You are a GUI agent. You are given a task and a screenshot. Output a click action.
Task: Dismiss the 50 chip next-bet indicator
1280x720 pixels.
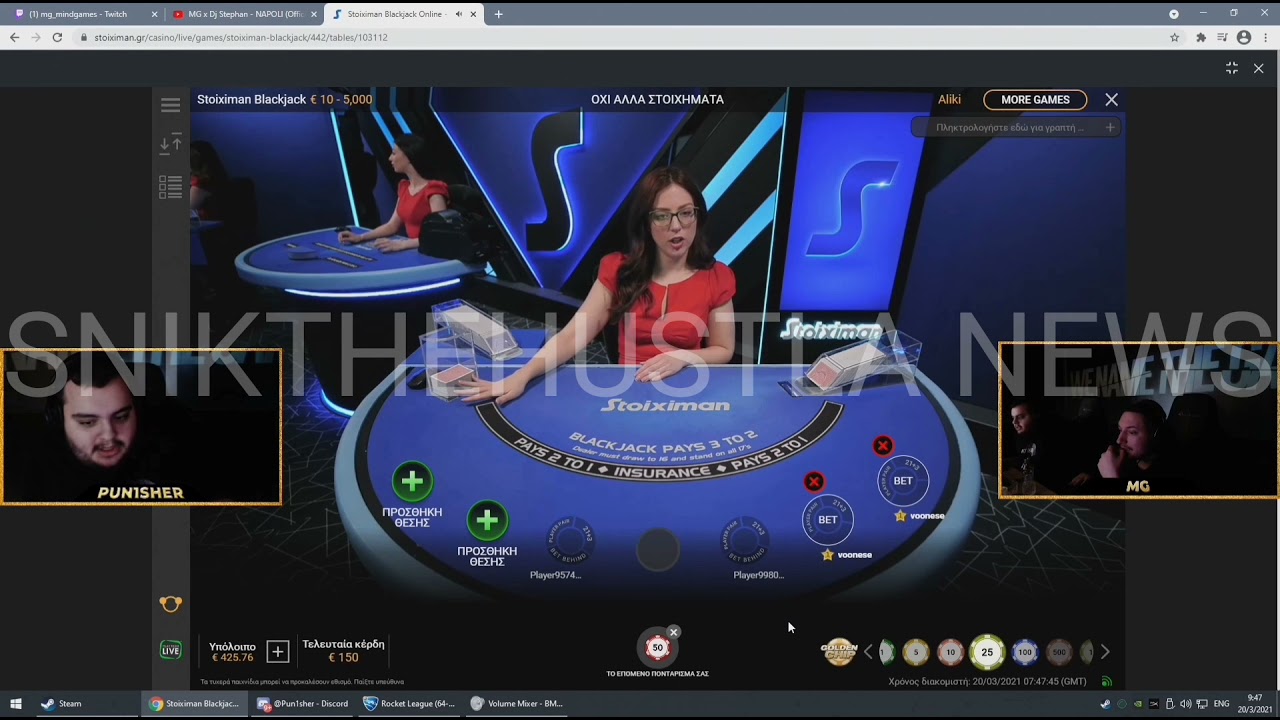click(674, 632)
